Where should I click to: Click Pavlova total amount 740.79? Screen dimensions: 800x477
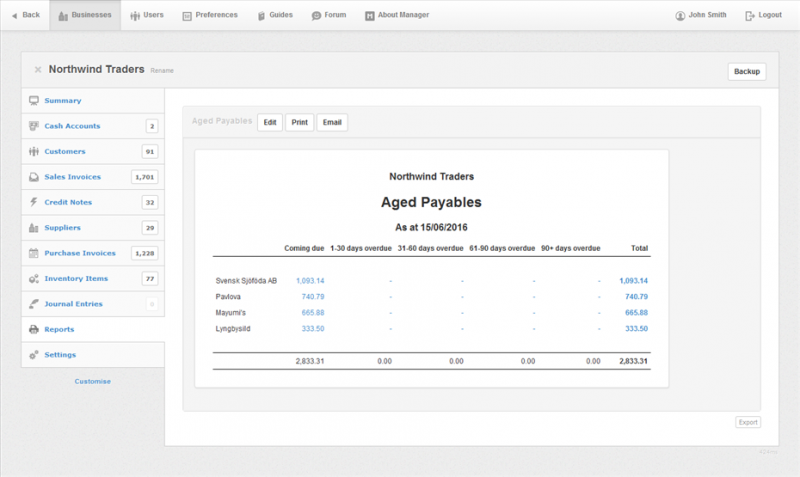(636, 296)
